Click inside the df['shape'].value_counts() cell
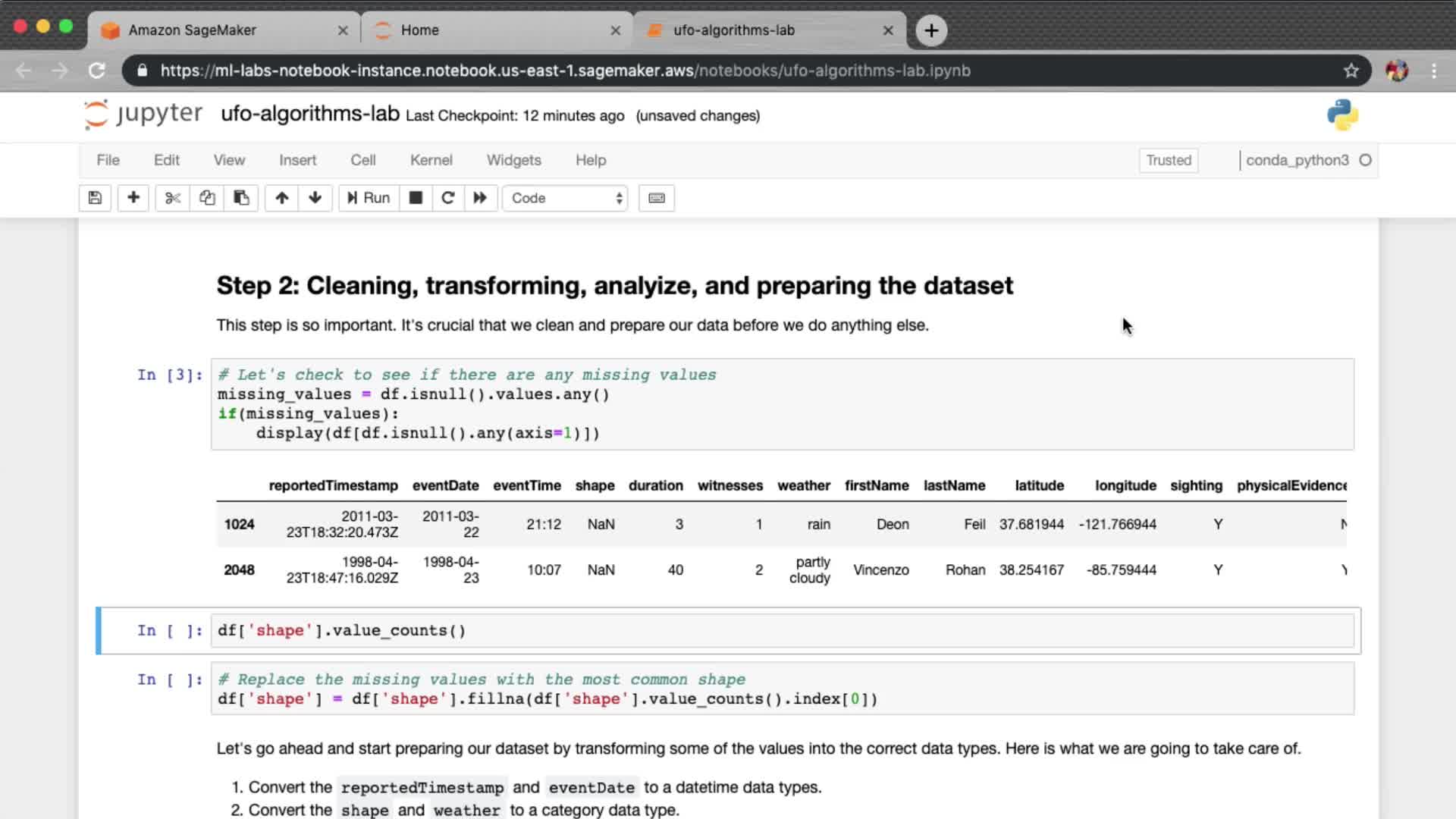Image resolution: width=1456 pixels, height=819 pixels. [758, 631]
